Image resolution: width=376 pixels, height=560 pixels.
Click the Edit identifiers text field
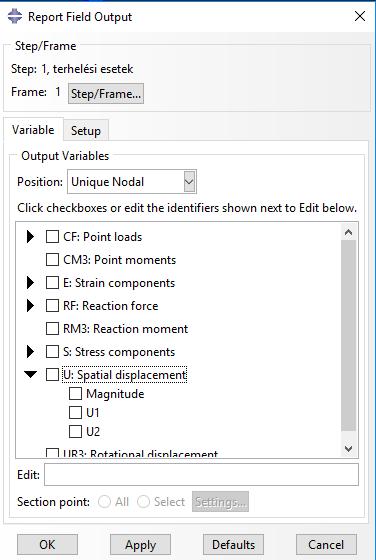[201, 475]
